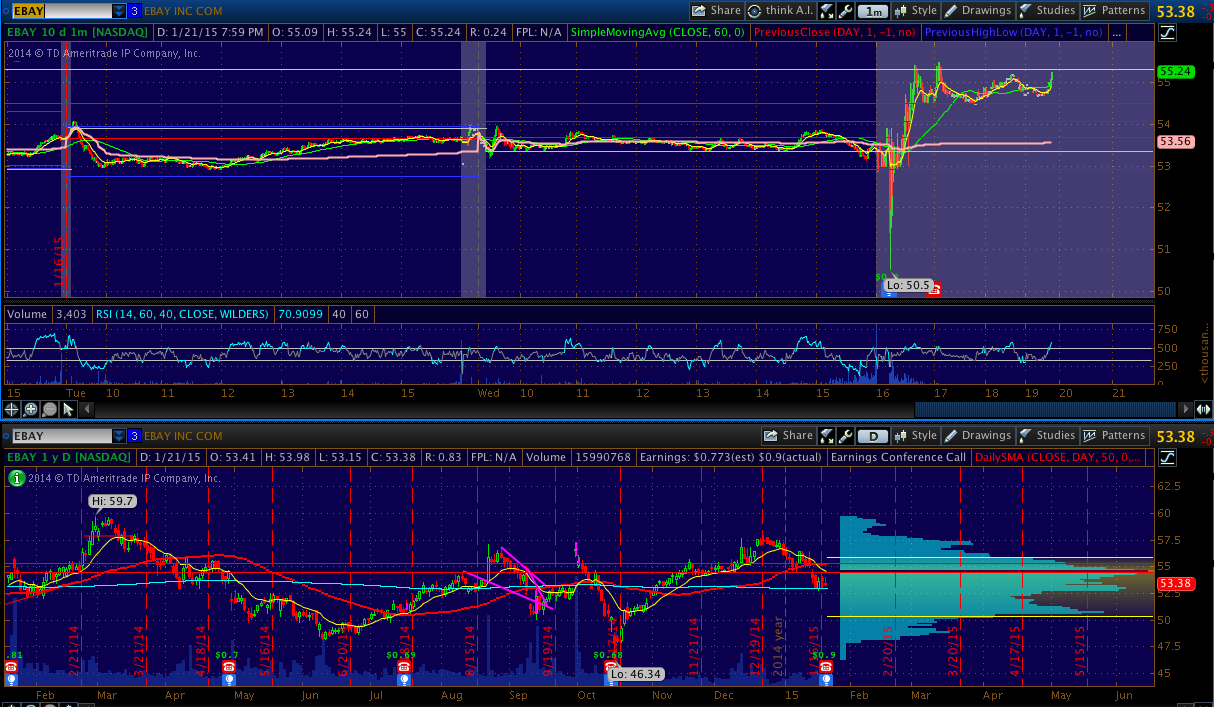The height and width of the screenshot is (707, 1214).
Task: Toggle the lower chart price axis scale icon
Action: pos(1169,457)
